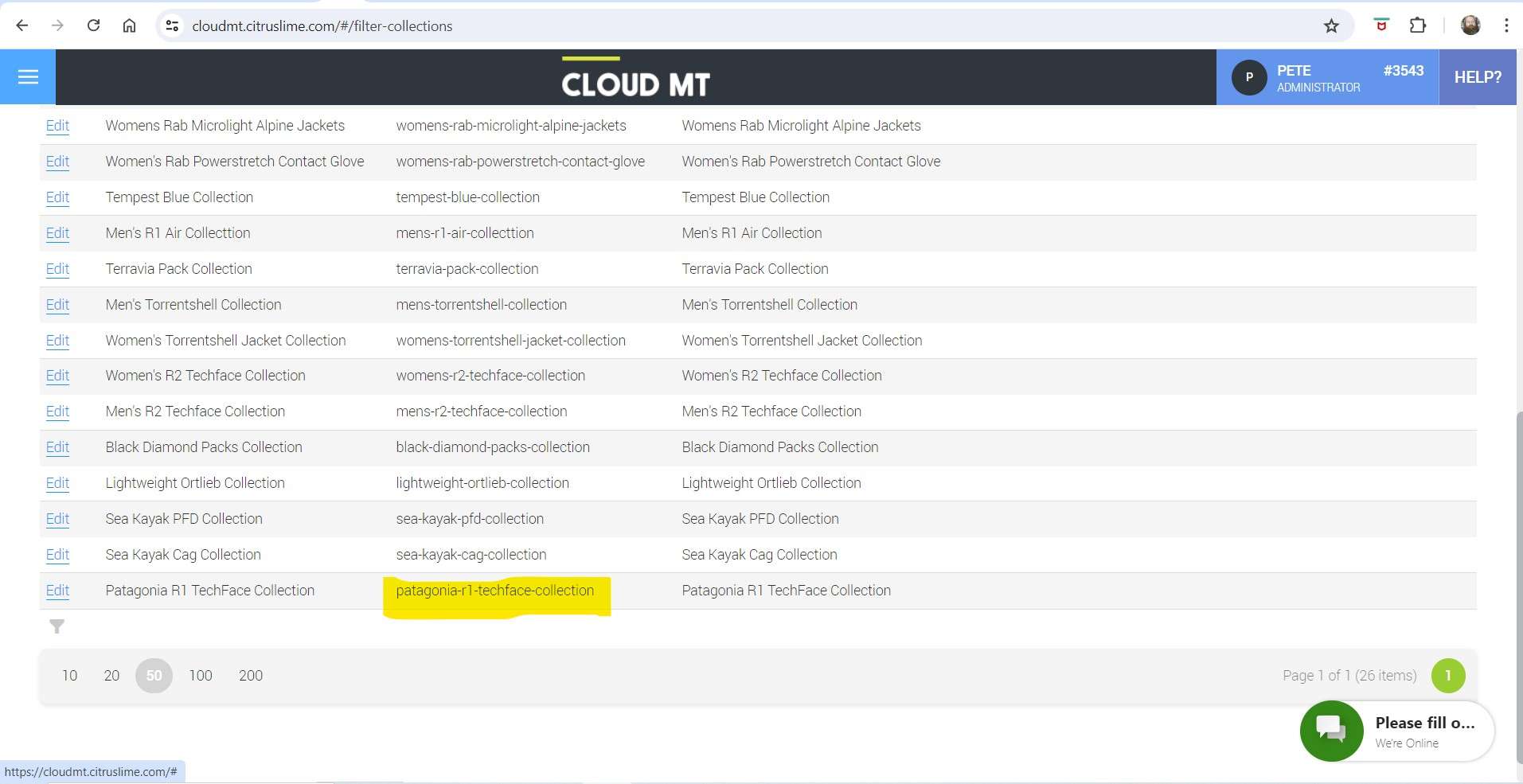Viewport: 1523px width, 784px height.
Task: Open the Extensions puzzle menu
Action: (1418, 25)
